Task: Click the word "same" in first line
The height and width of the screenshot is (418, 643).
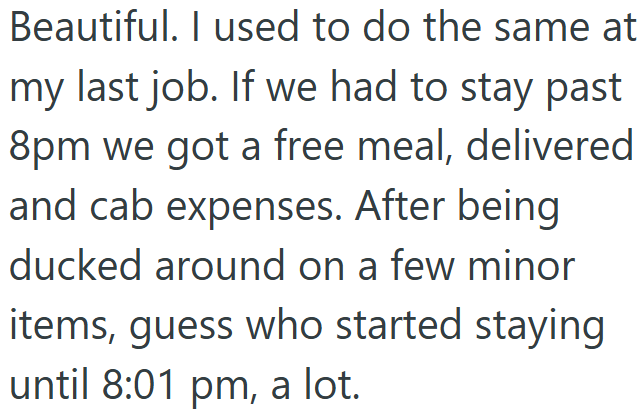Action: tap(537, 29)
